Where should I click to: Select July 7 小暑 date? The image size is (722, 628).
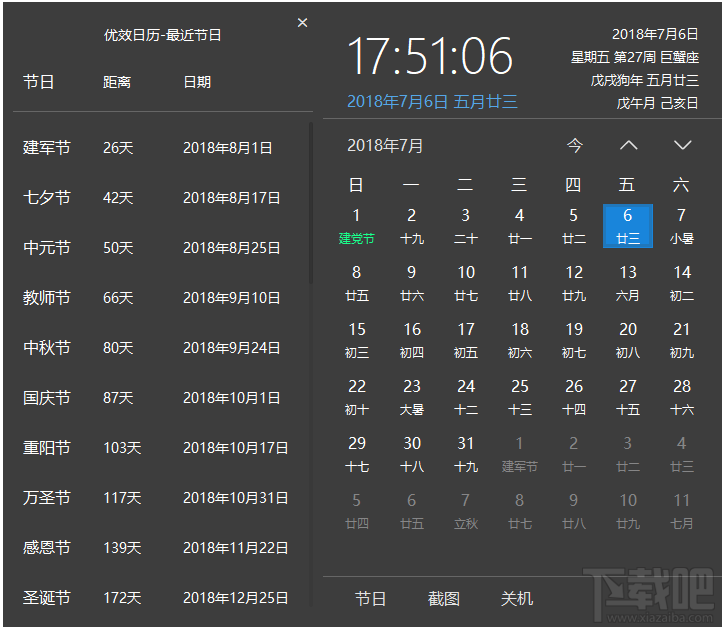[682, 226]
